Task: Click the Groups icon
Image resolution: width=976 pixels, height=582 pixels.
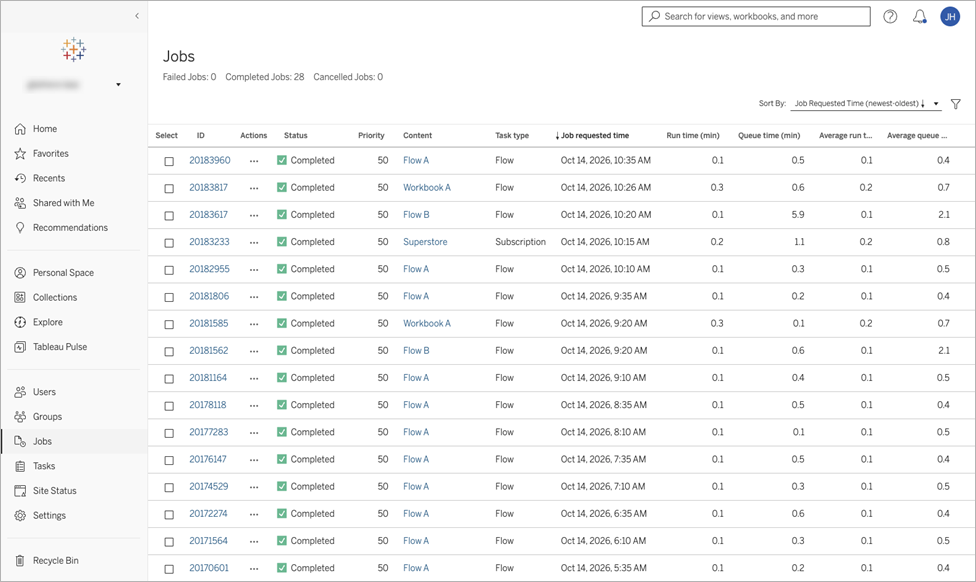Action: (x=21, y=416)
